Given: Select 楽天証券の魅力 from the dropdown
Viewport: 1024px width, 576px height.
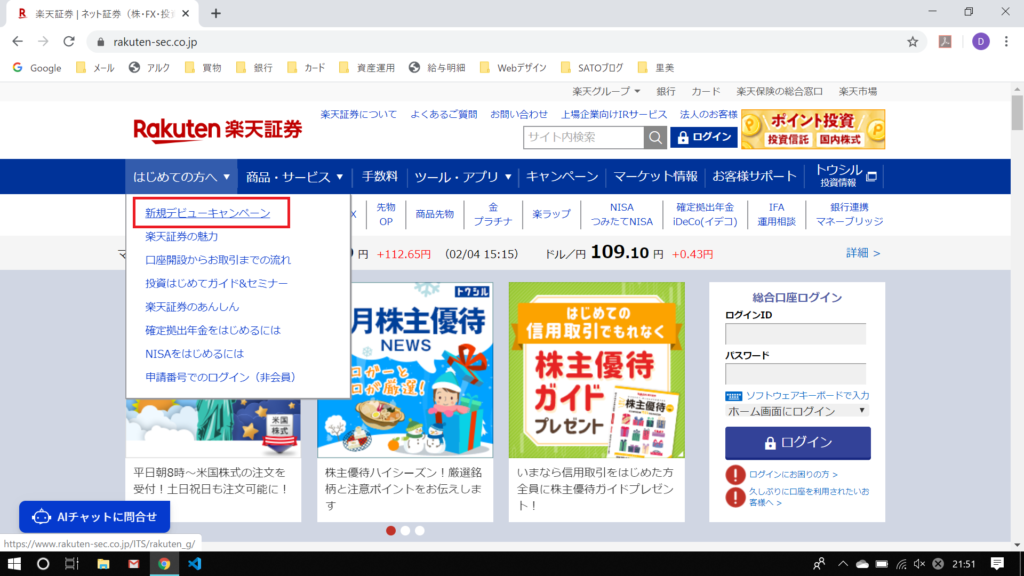Looking at the screenshot, I should pyautogui.click(x=182, y=236).
